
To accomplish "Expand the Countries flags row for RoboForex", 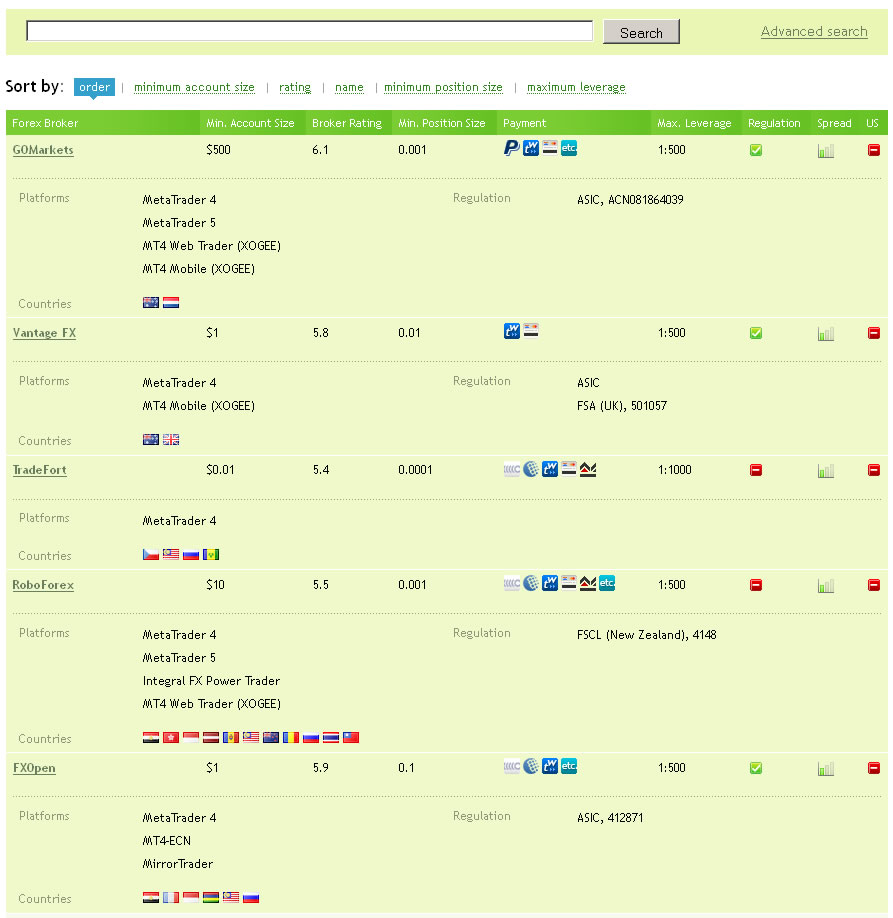I will click(250, 737).
